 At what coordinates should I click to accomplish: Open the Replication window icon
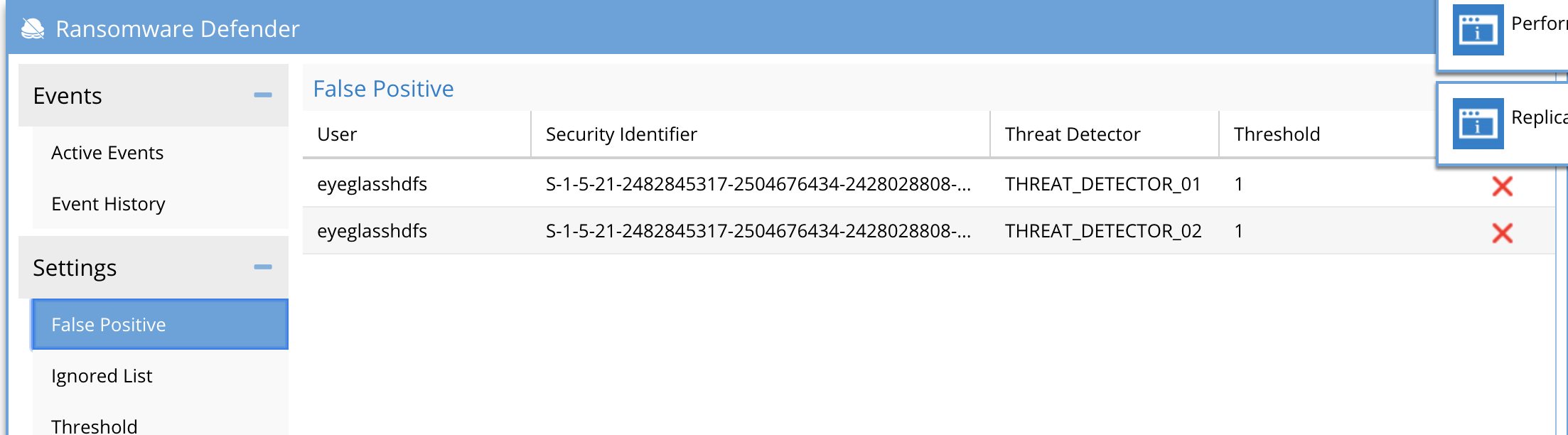[1478, 124]
